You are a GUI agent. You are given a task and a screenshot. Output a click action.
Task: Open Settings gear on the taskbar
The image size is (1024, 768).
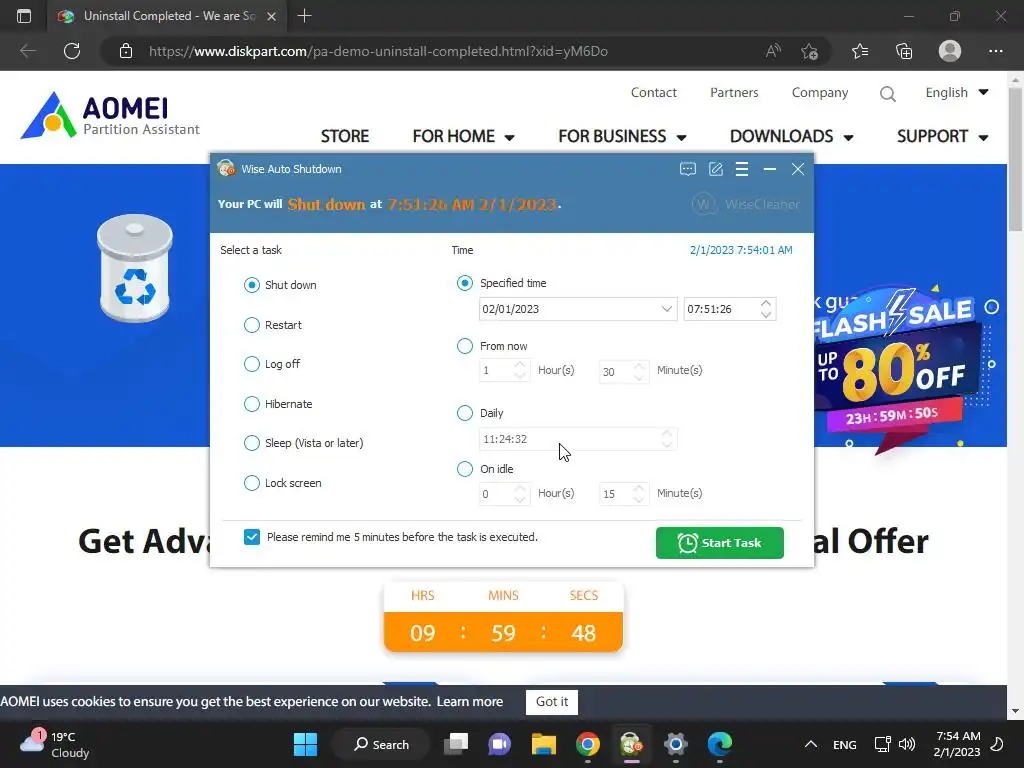click(x=676, y=744)
